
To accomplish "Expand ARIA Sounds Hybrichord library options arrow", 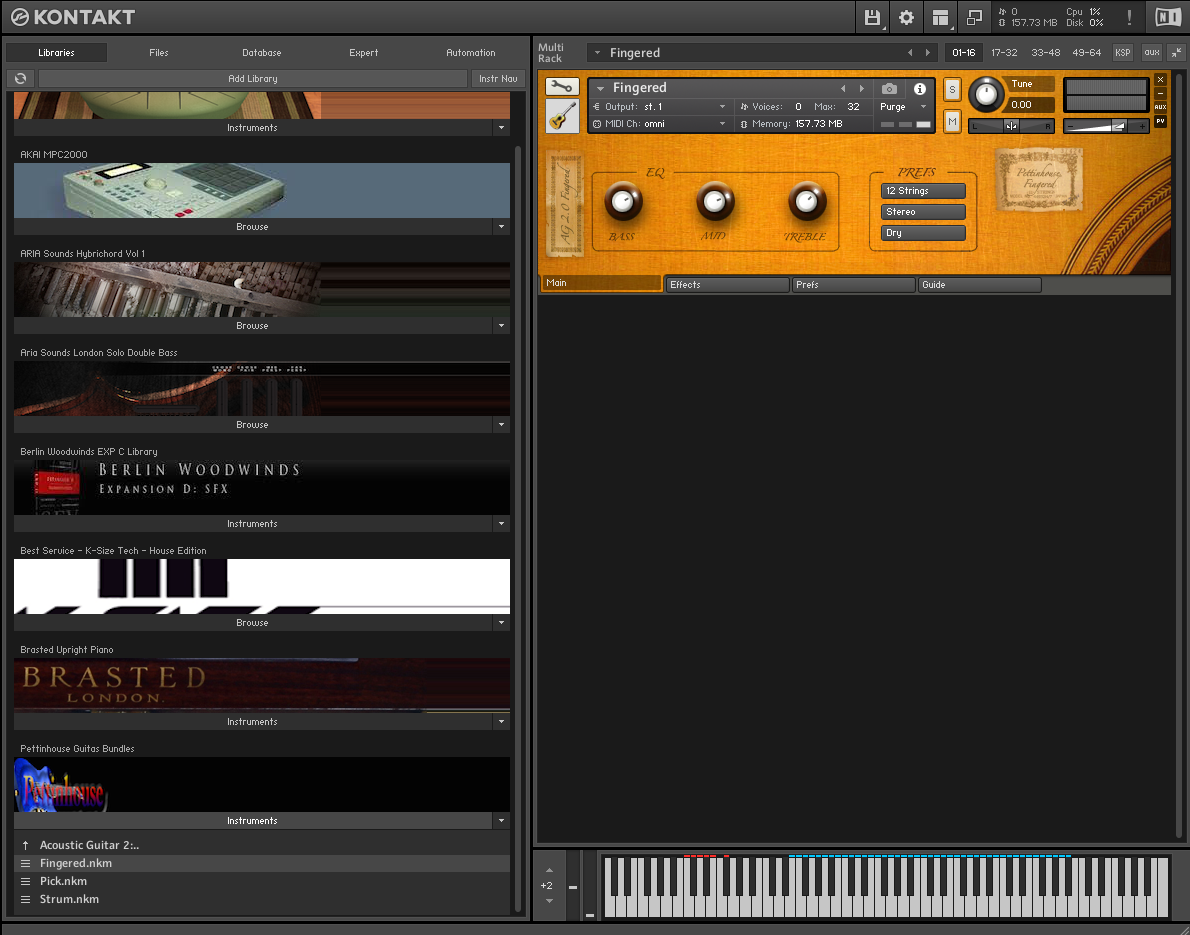I will pos(501,326).
